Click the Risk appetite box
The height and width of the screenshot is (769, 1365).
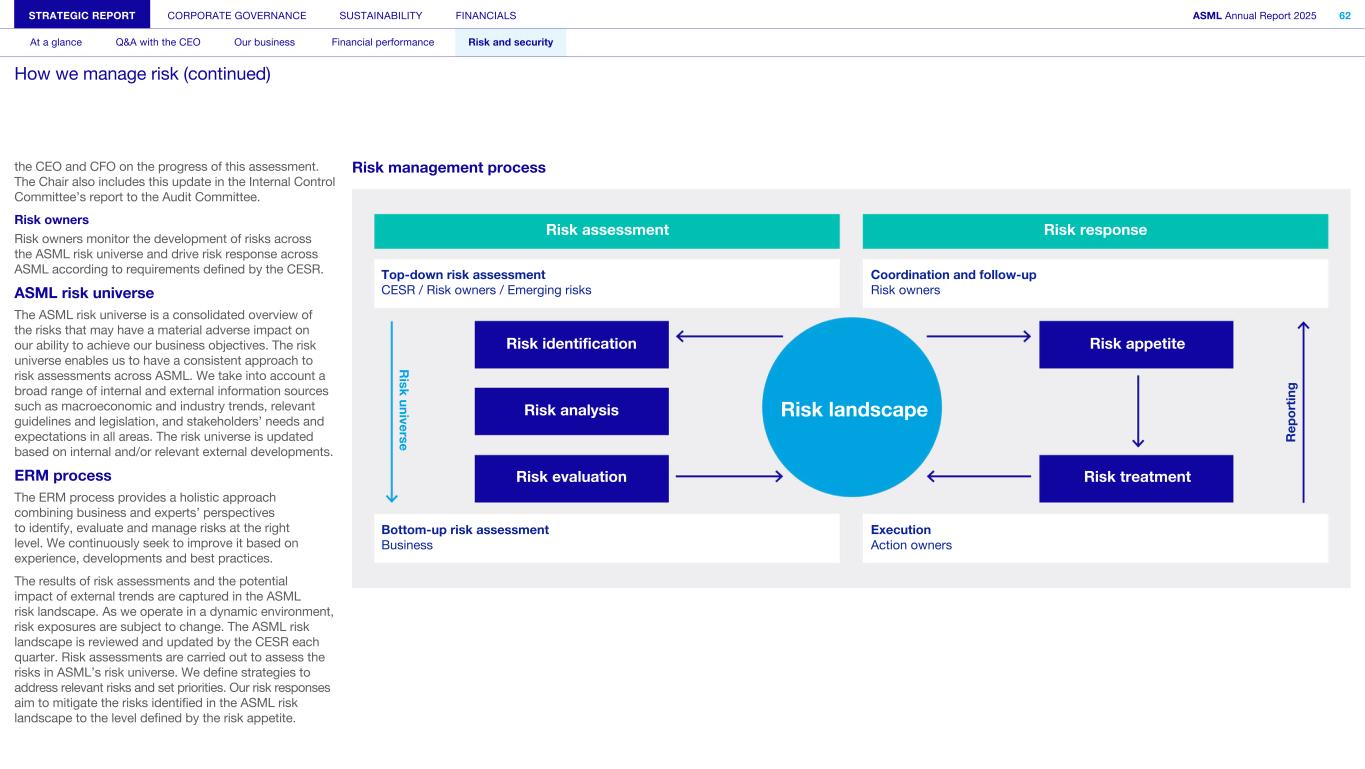1136,344
